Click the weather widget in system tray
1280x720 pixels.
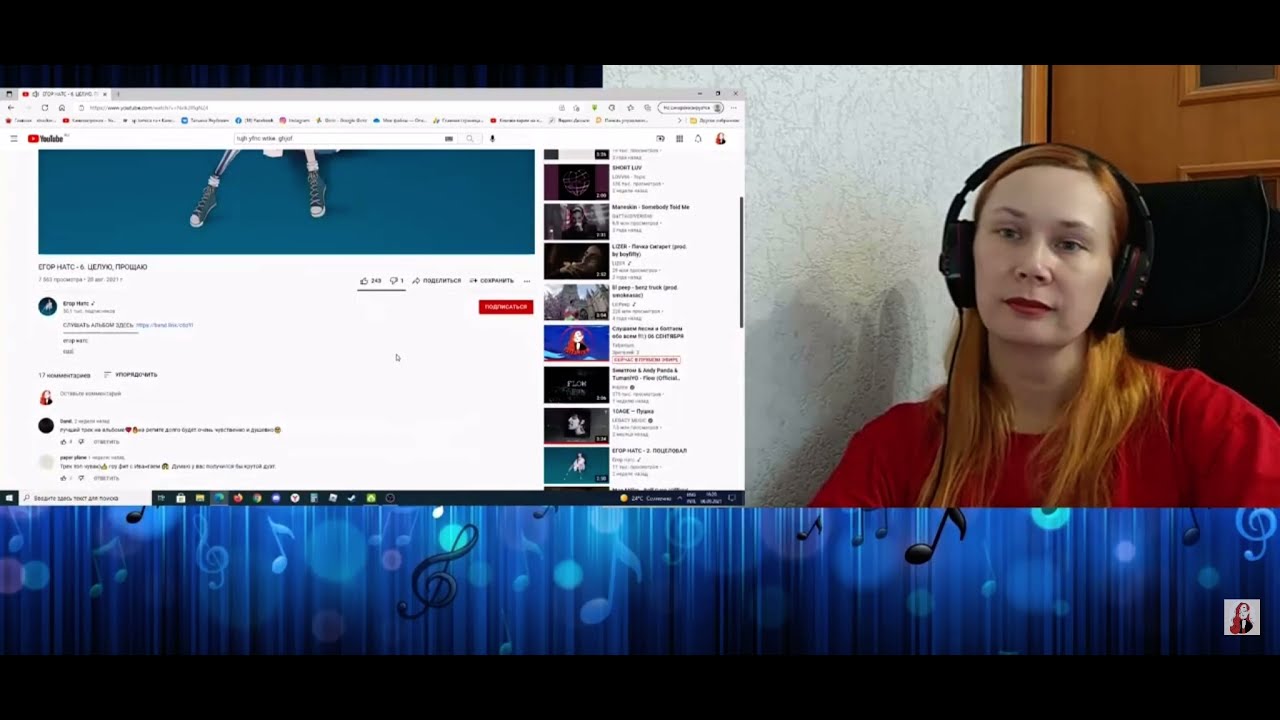coord(646,498)
